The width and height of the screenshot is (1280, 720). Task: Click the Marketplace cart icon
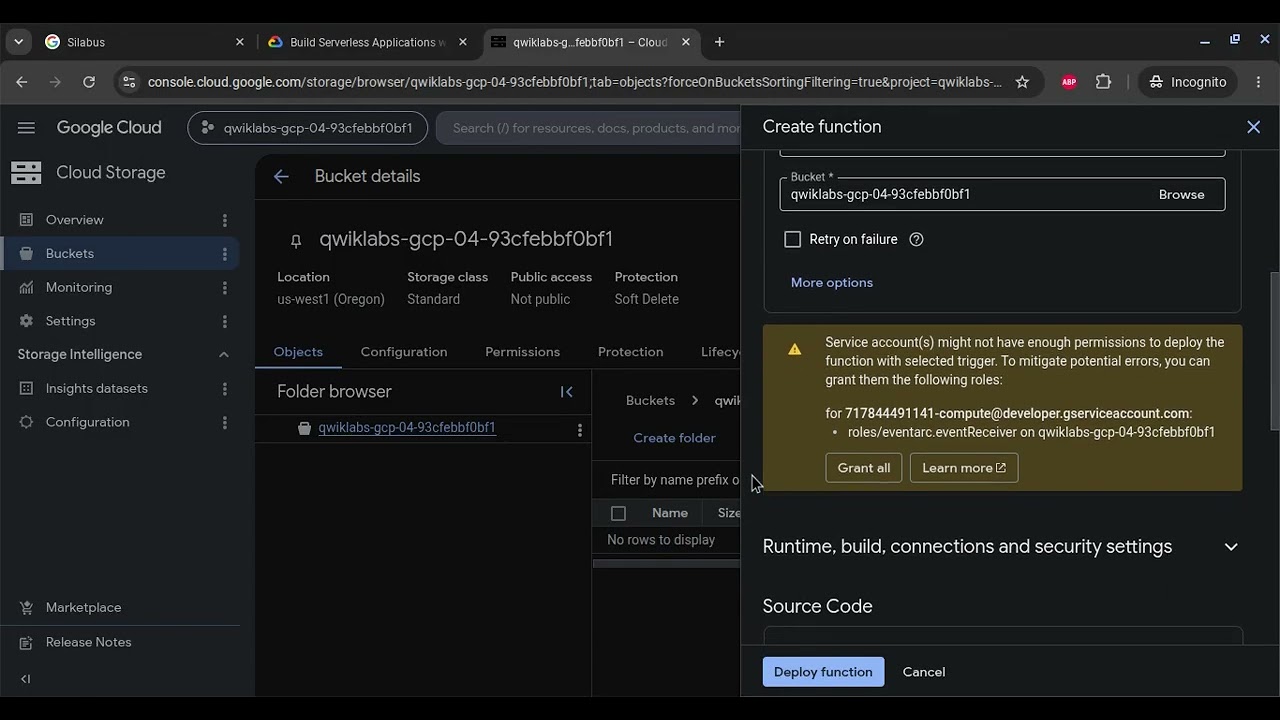pyautogui.click(x=26, y=608)
